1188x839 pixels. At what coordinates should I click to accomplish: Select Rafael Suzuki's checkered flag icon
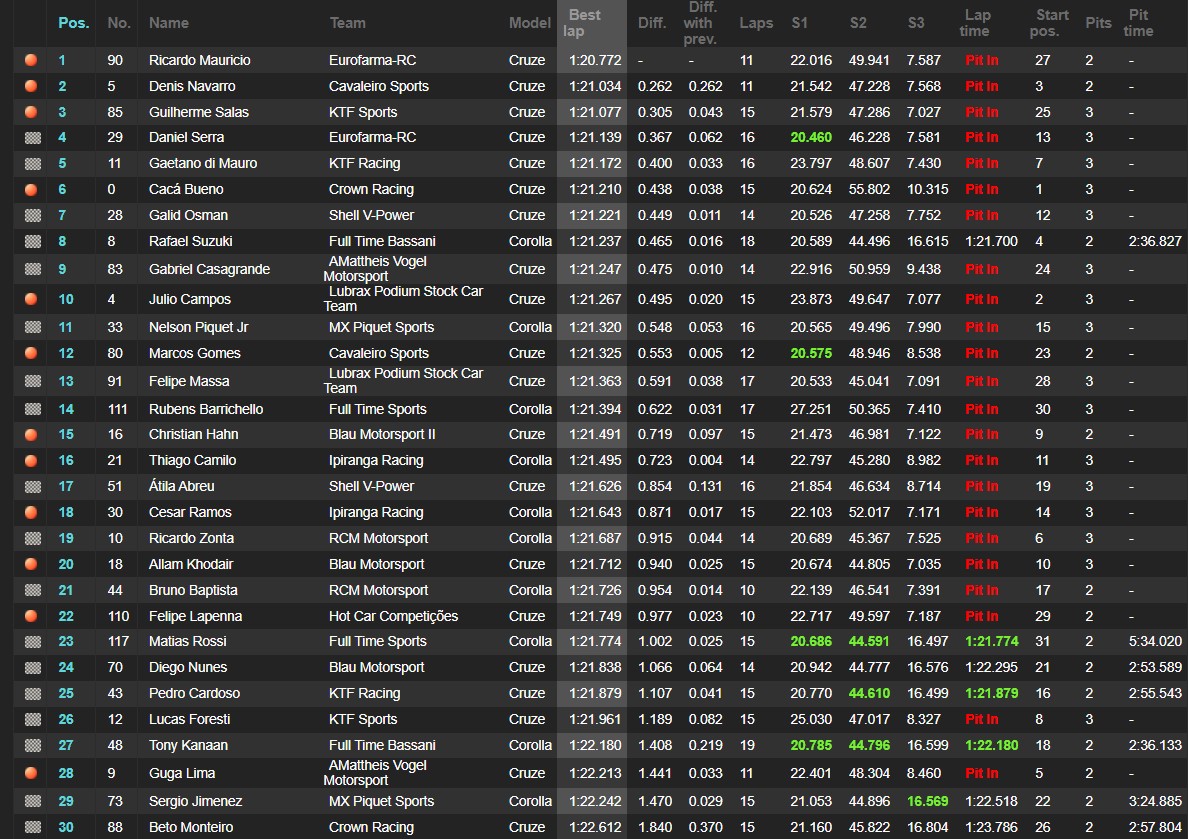pyautogui.click(x=33, y=241)
